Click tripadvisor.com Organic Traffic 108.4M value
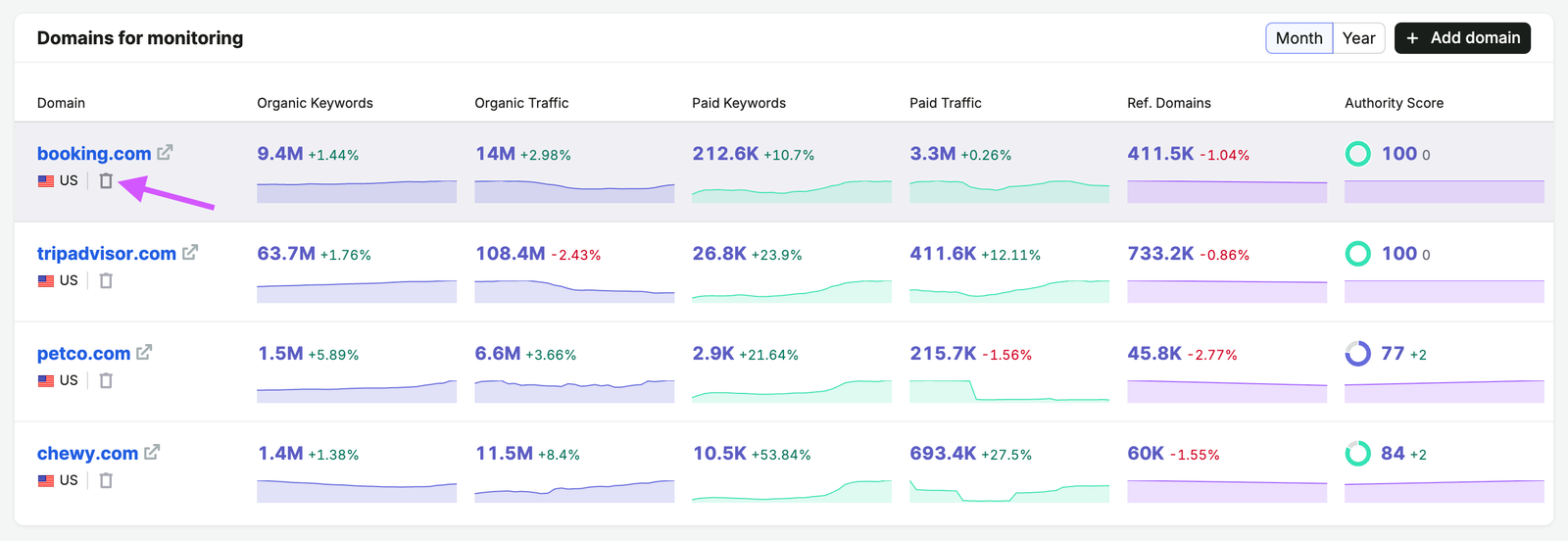Image resolution: width=1568 pixels, height=541 pixels. [x=511, y=254]
